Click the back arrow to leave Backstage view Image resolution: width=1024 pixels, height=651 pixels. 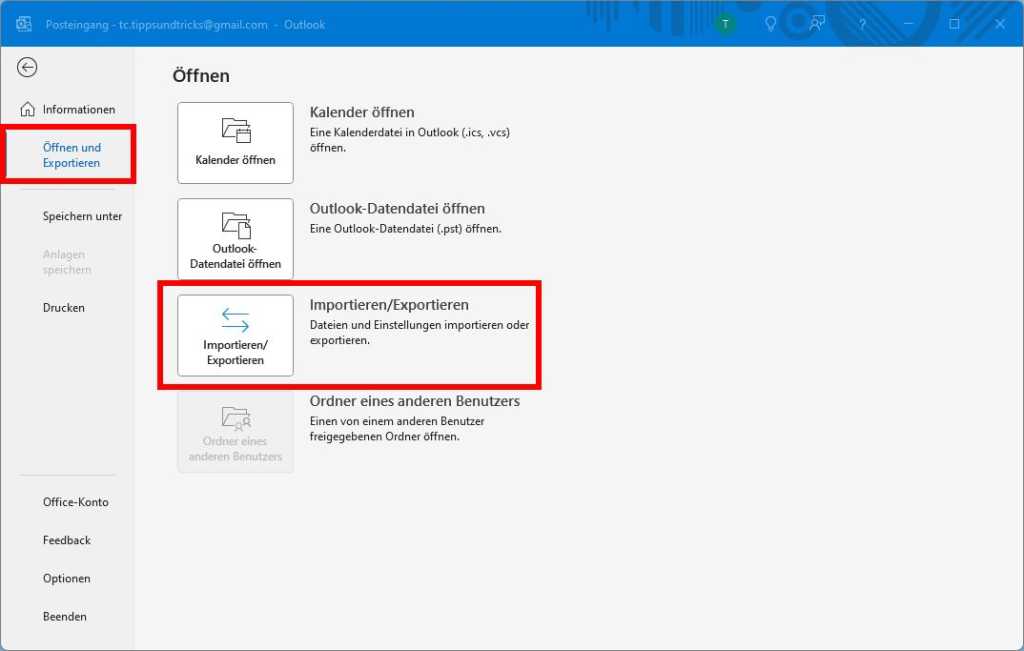coord(27,67)
